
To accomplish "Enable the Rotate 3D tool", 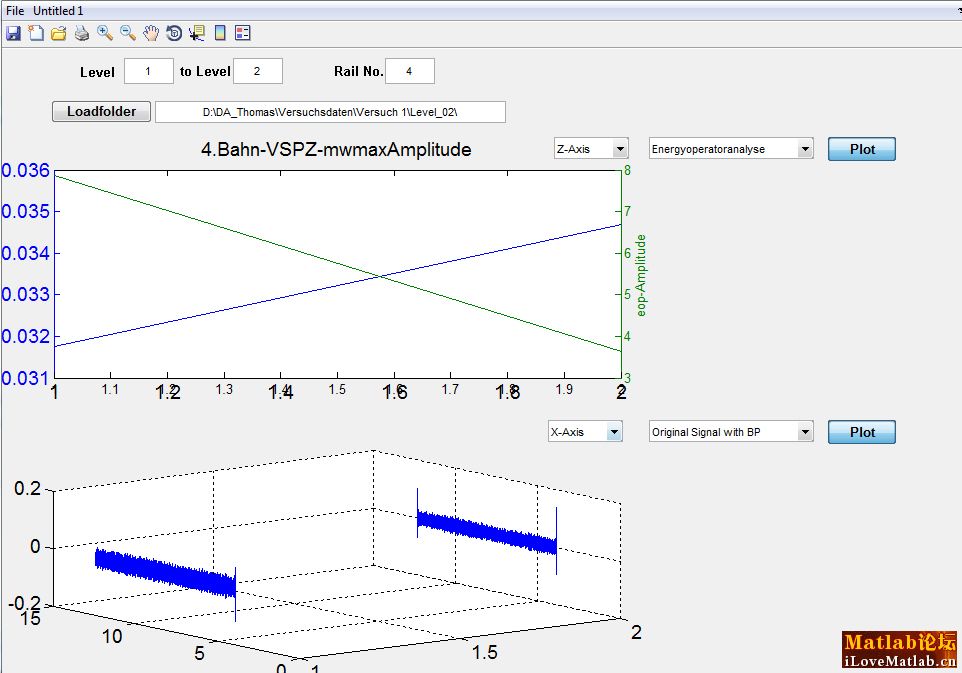I will click(x=174, y=33).
